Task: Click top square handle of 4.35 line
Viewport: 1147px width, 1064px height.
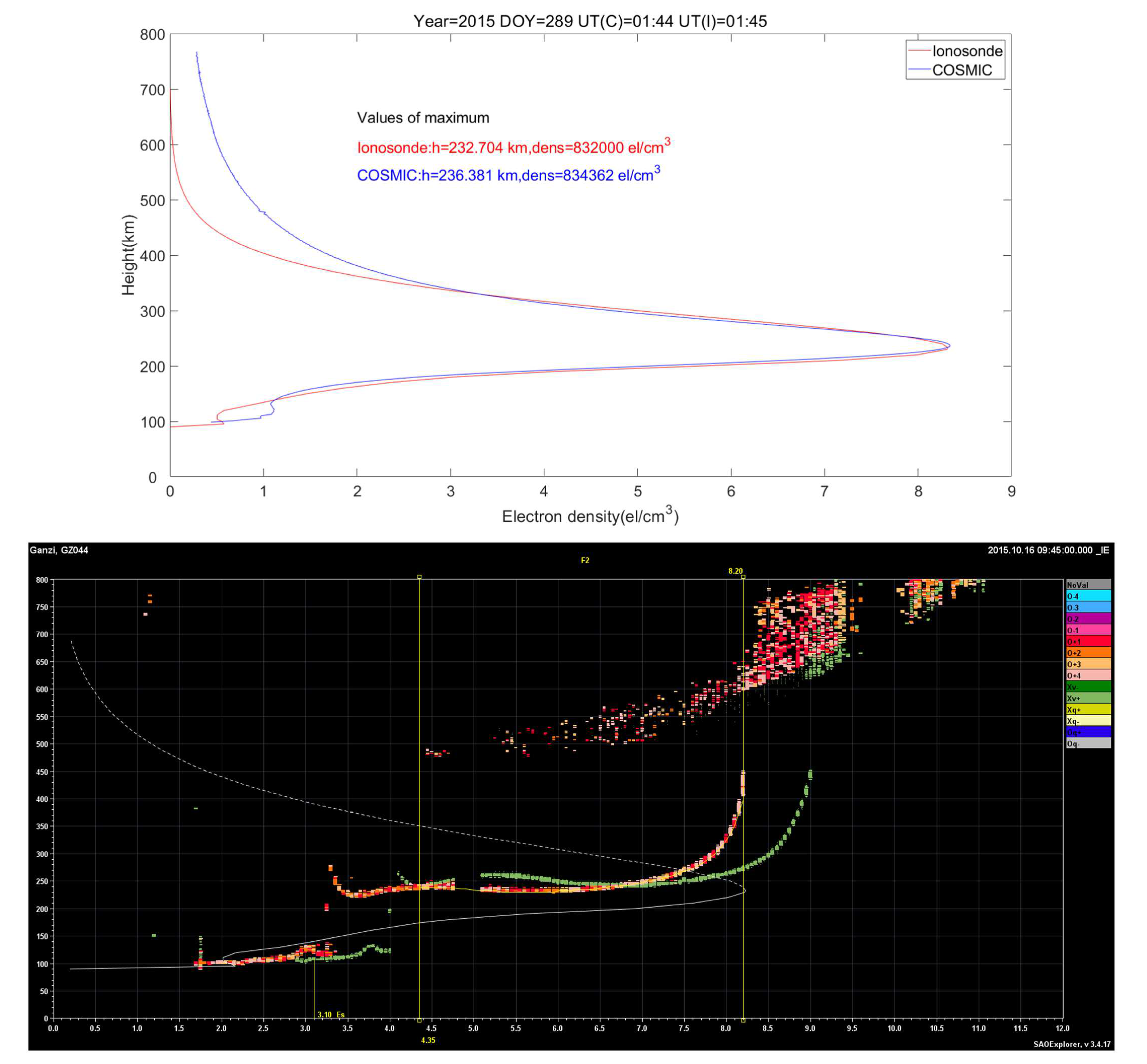Action: coord(419,576)
